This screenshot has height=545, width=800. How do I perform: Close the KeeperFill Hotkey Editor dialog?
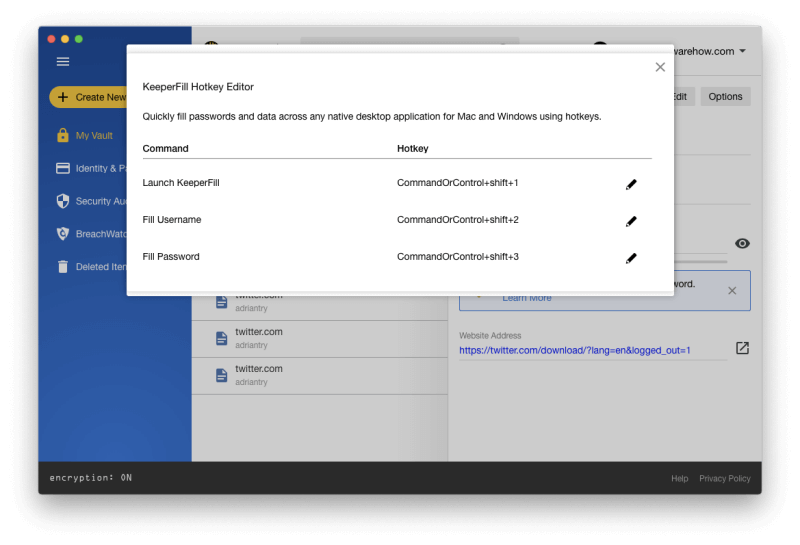660,67
